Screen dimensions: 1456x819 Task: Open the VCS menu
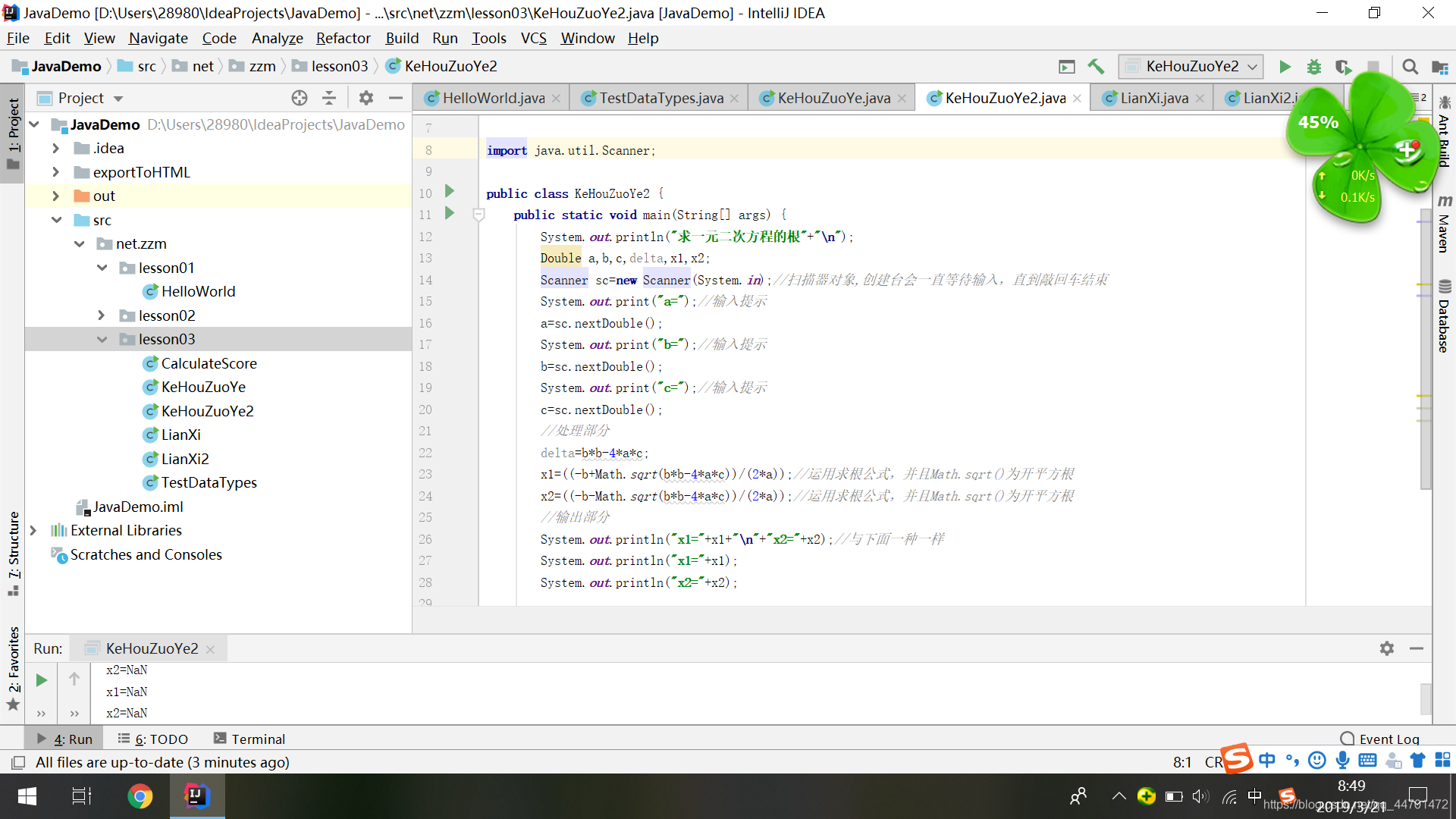point(533,38)
